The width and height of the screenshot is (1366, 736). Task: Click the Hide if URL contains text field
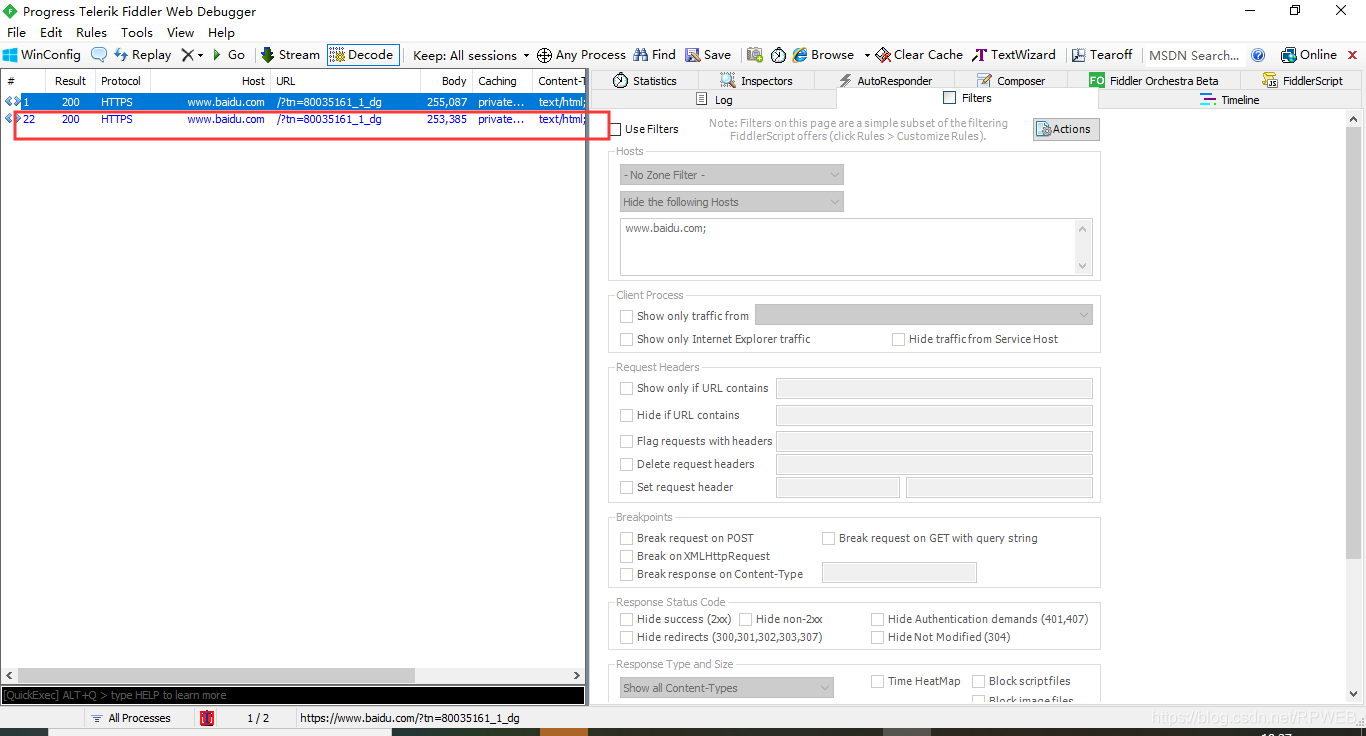[x=934, y=415]
